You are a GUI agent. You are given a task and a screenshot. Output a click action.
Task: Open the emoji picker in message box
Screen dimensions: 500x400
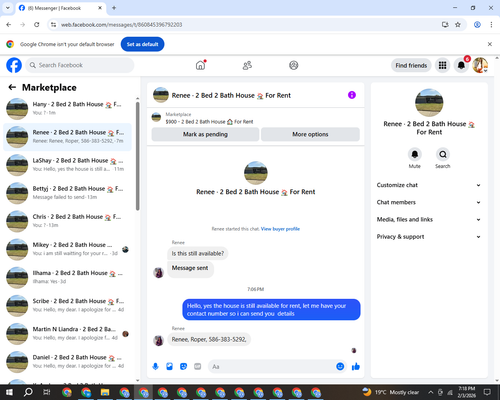tap(340, 367)
